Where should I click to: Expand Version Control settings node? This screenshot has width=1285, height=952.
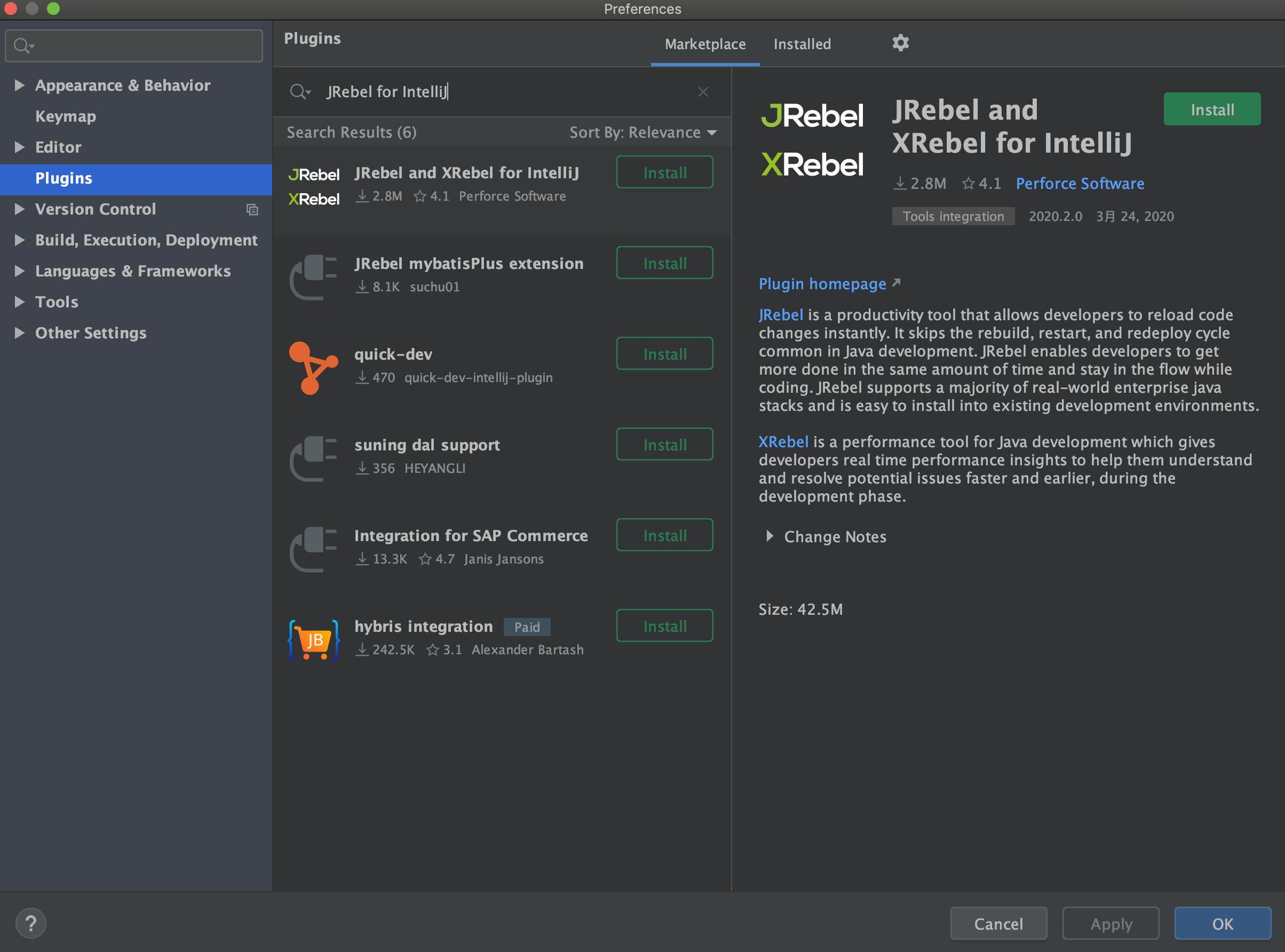19,209
